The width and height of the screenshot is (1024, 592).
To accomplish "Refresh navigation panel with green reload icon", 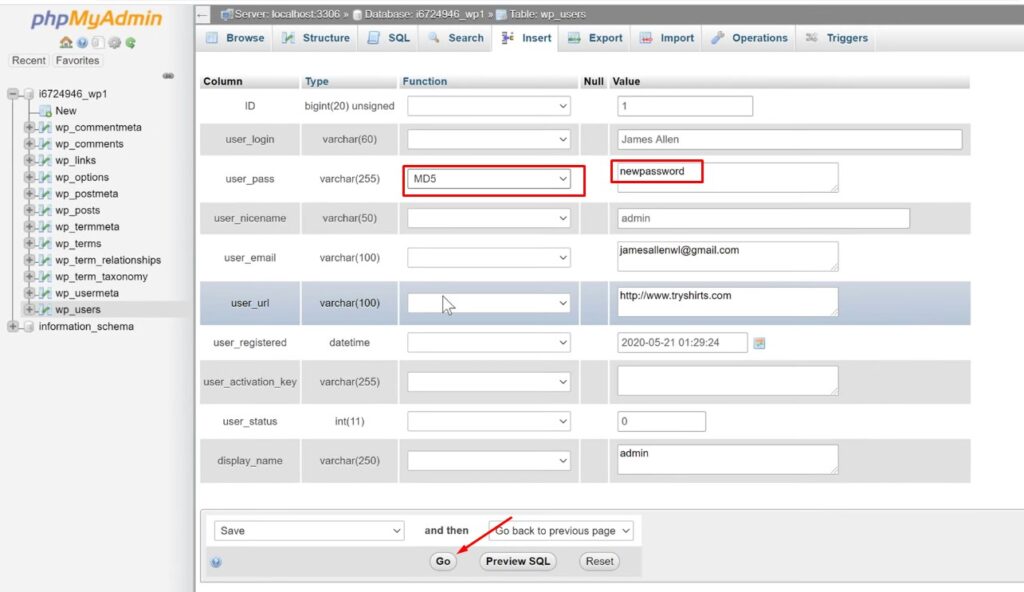I will click(x=130, y=42).
